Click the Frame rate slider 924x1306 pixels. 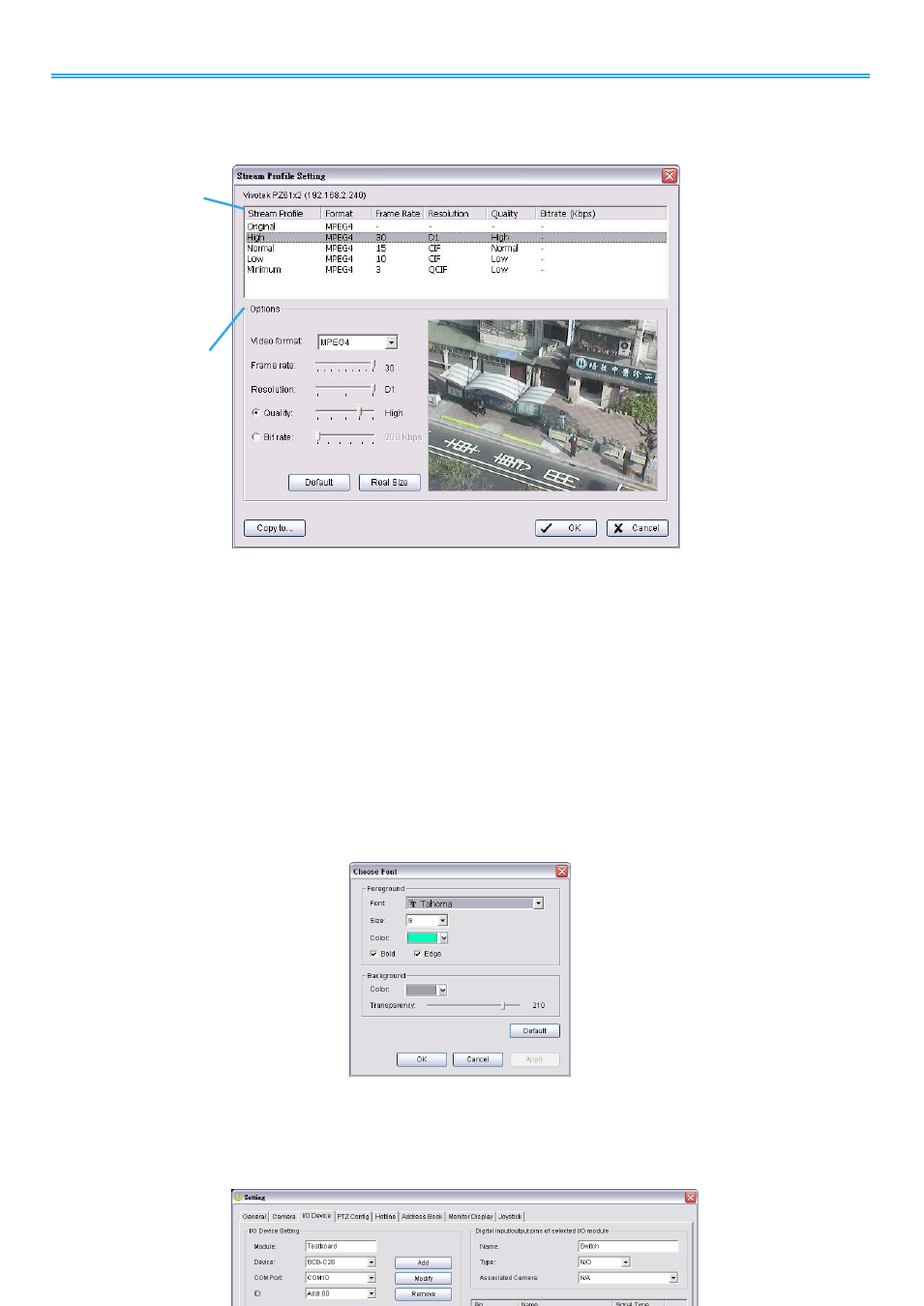345,366
